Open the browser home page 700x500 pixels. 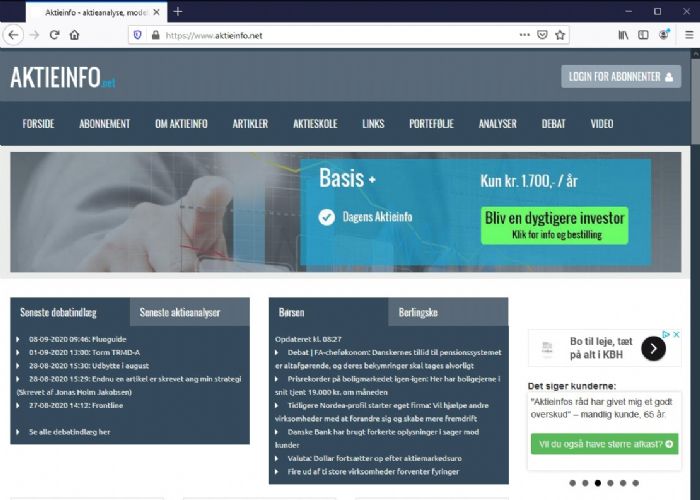75,35
